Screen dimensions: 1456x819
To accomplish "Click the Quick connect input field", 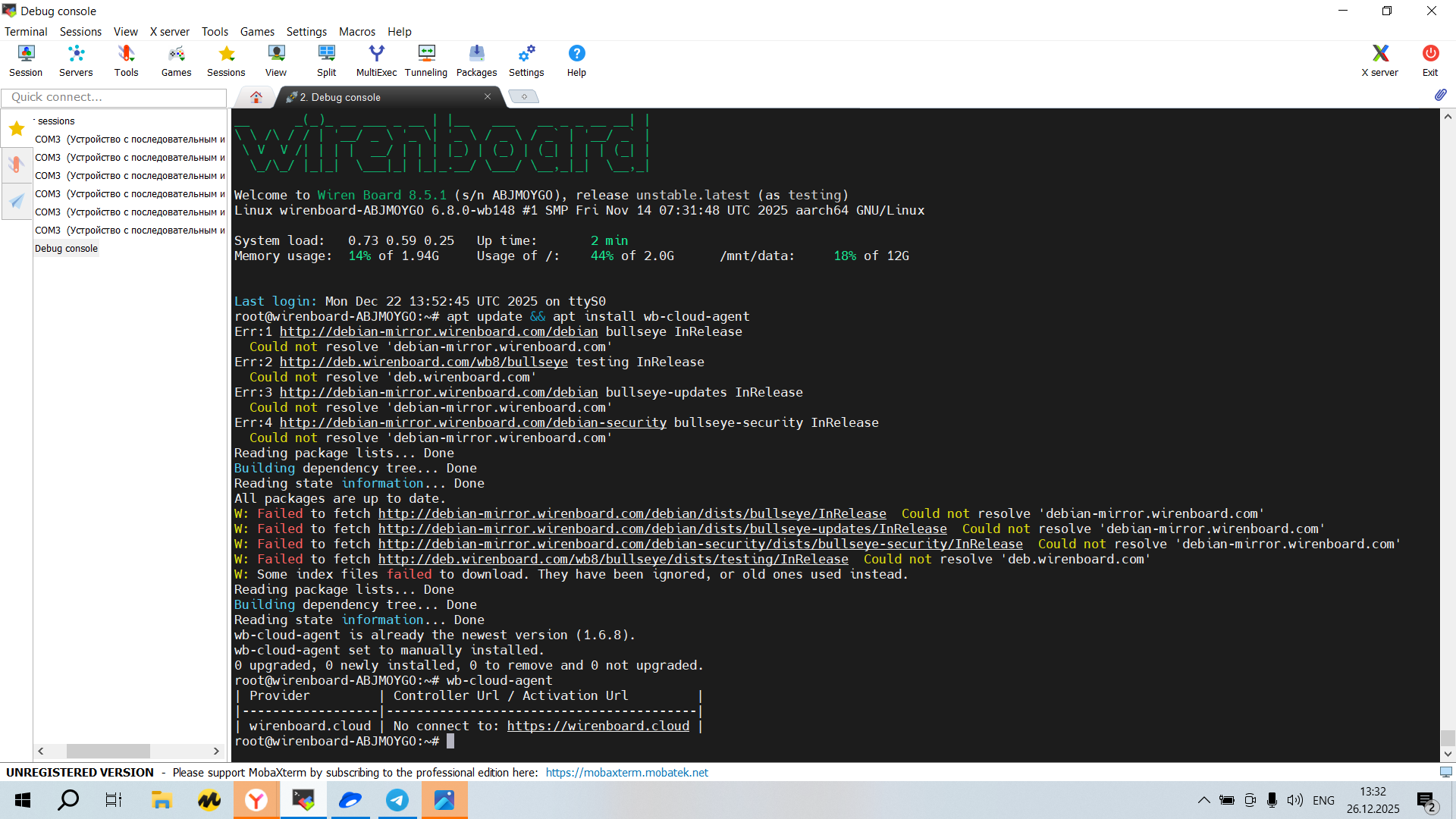I will (114, 97).
